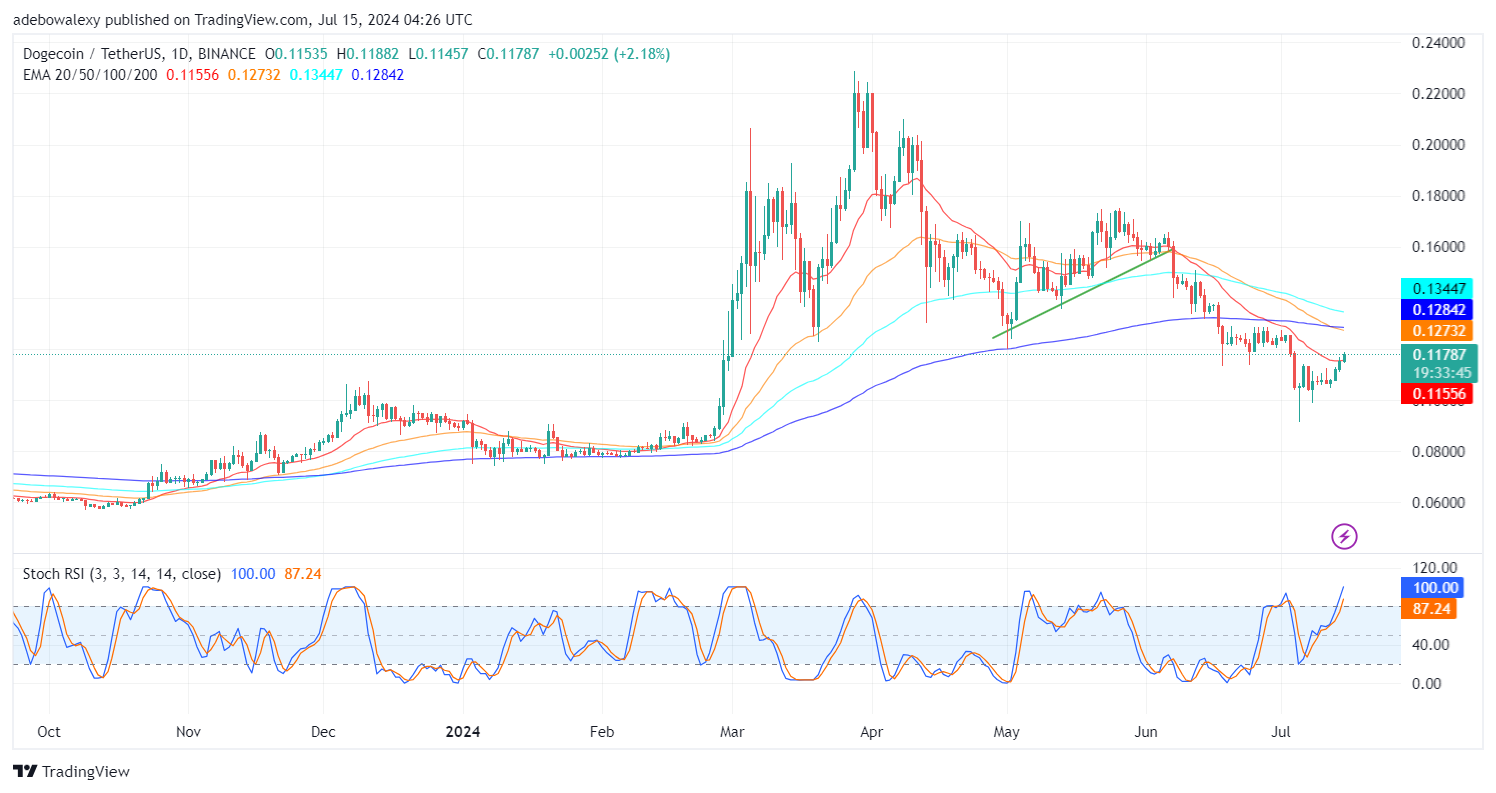This screenshot has height=793, width=1496.
Task: Click the 0.08000 price axis label
Action: click(1437, 452)
